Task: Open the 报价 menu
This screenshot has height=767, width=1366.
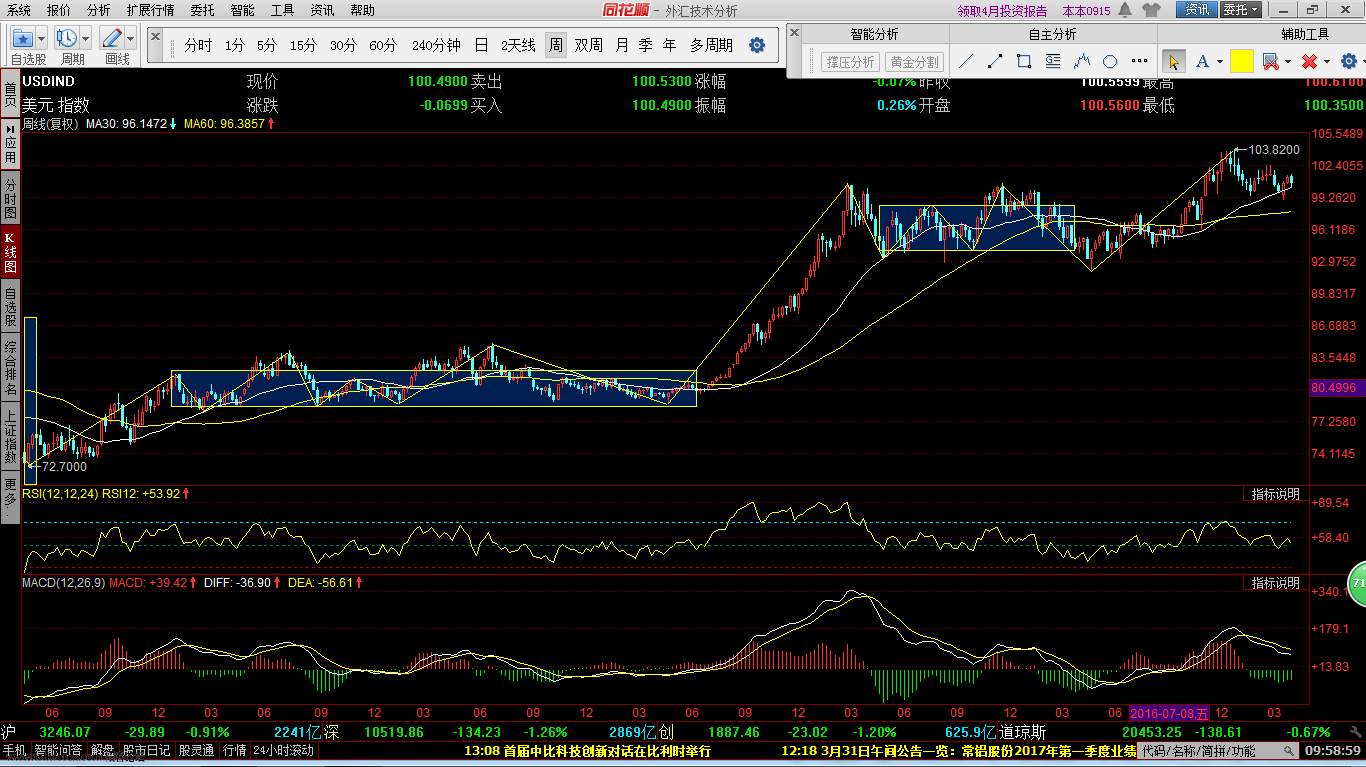Action: point(59,10)
